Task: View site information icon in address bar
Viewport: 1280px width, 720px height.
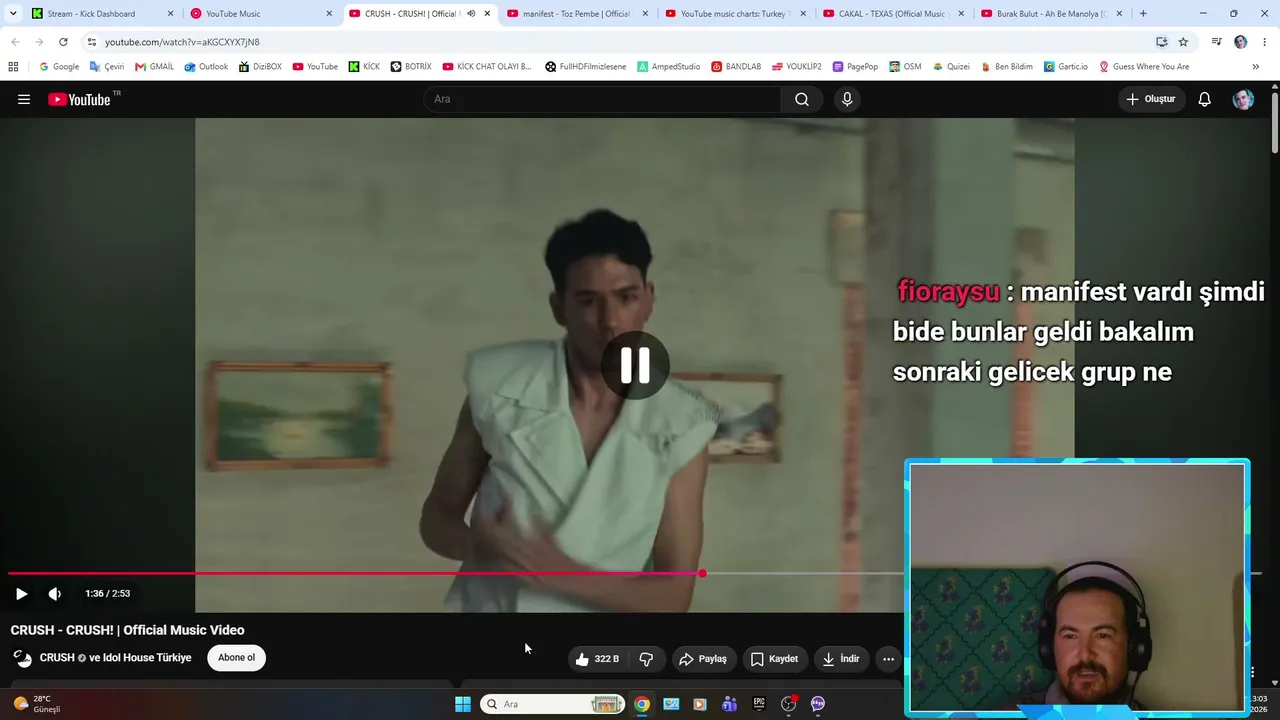Action: [92, 42]
